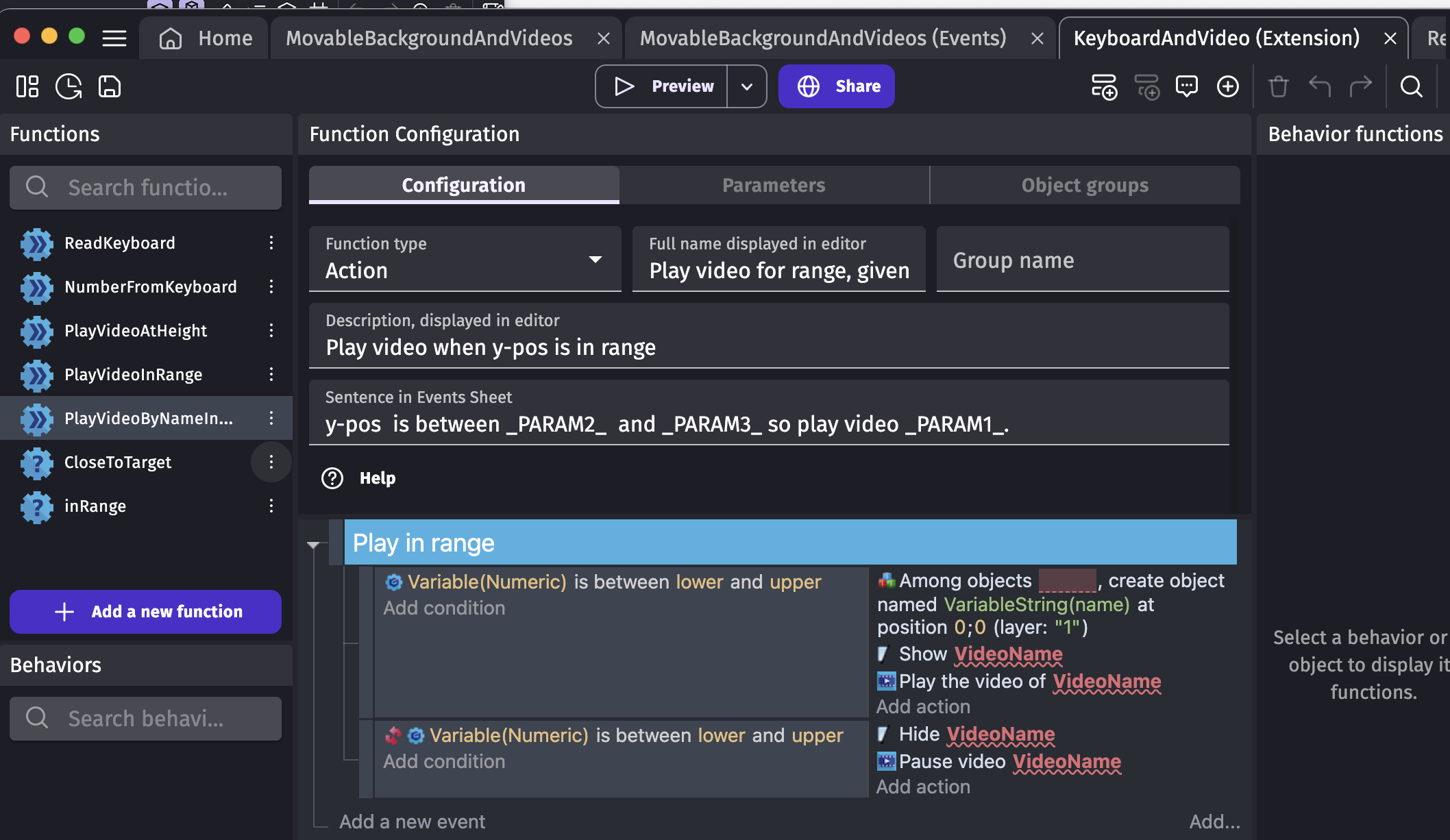Click the Share button
The height and width of the screenshot is (840, 1450).
pyautogui.click(x=837, y=86)
